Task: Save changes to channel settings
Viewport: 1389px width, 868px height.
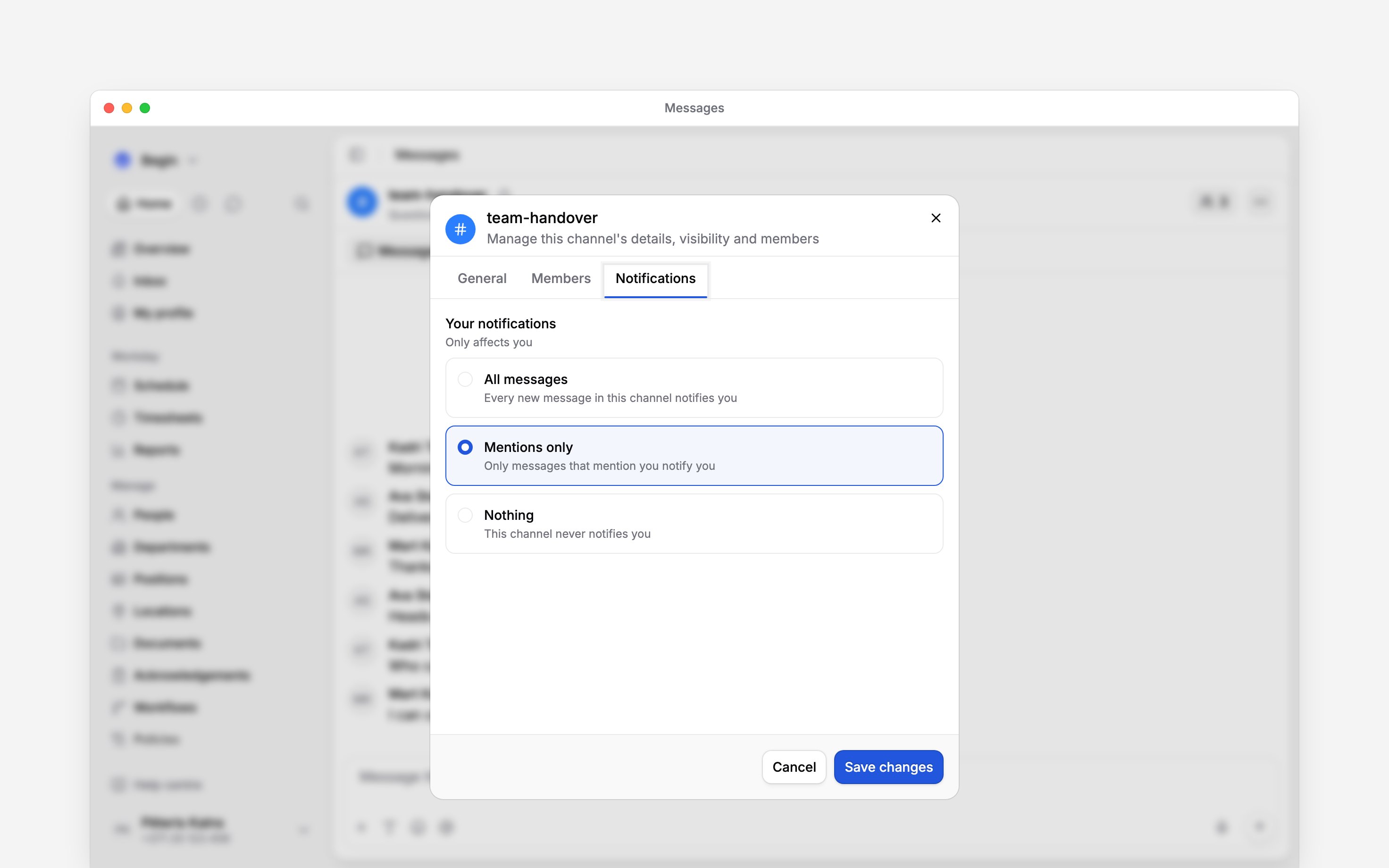Action: click(888, 767)
